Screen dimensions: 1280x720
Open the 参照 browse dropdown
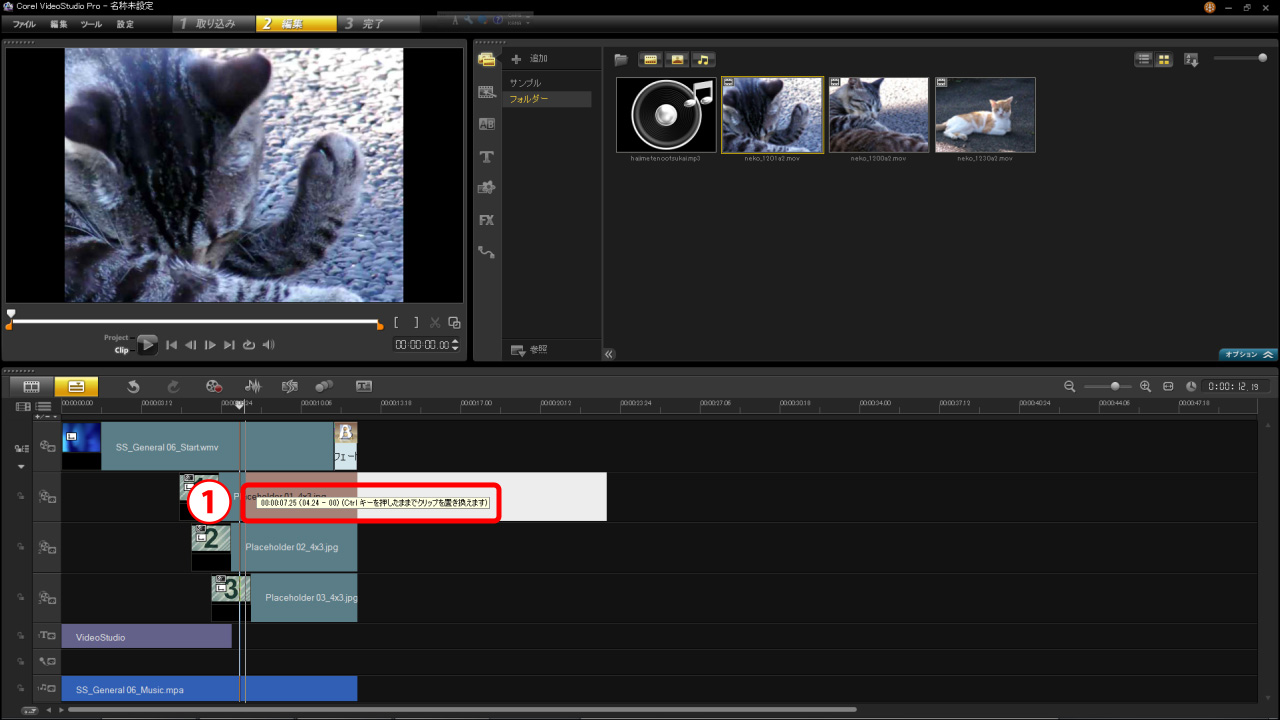529,350
